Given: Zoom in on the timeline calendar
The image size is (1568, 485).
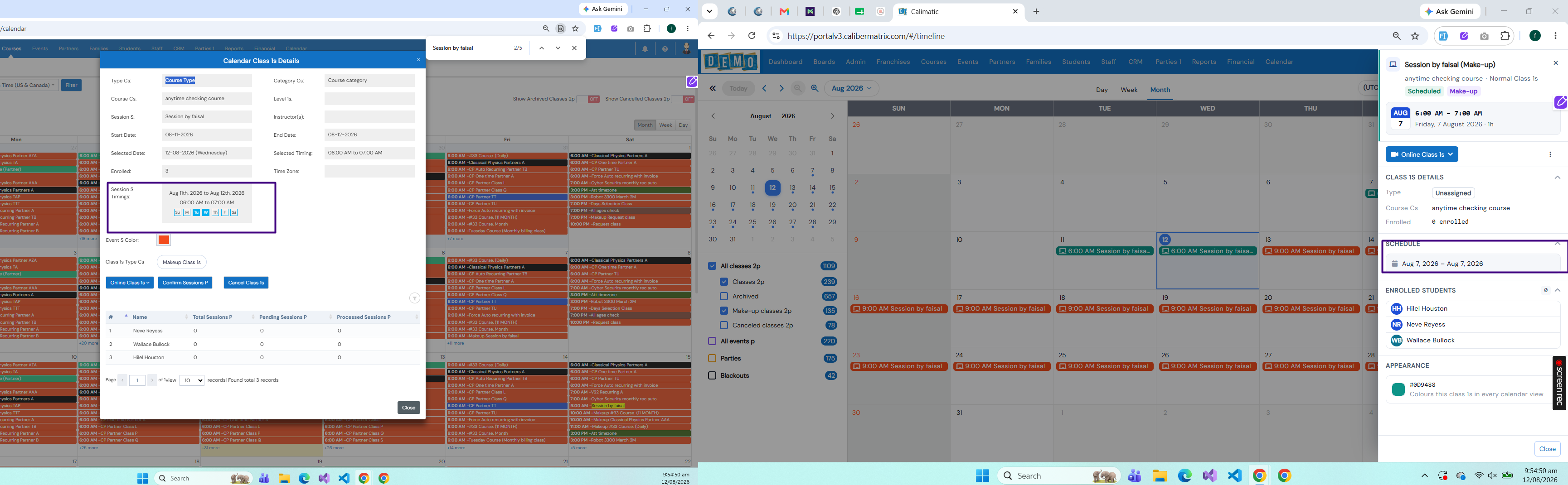Looking at the screenshot, I should [x=815, y=88].
